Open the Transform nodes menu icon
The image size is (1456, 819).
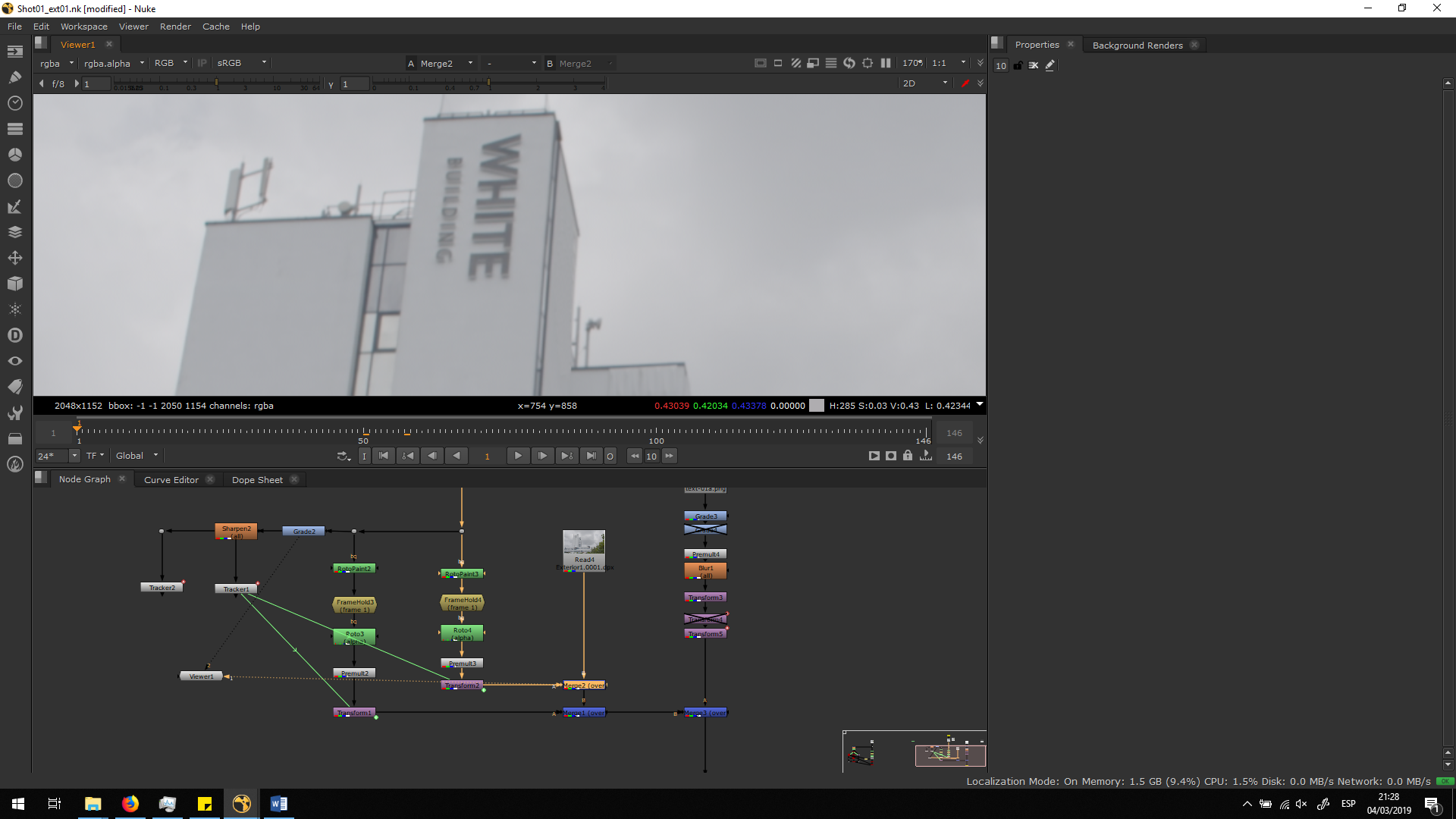(x=14, y=258)
